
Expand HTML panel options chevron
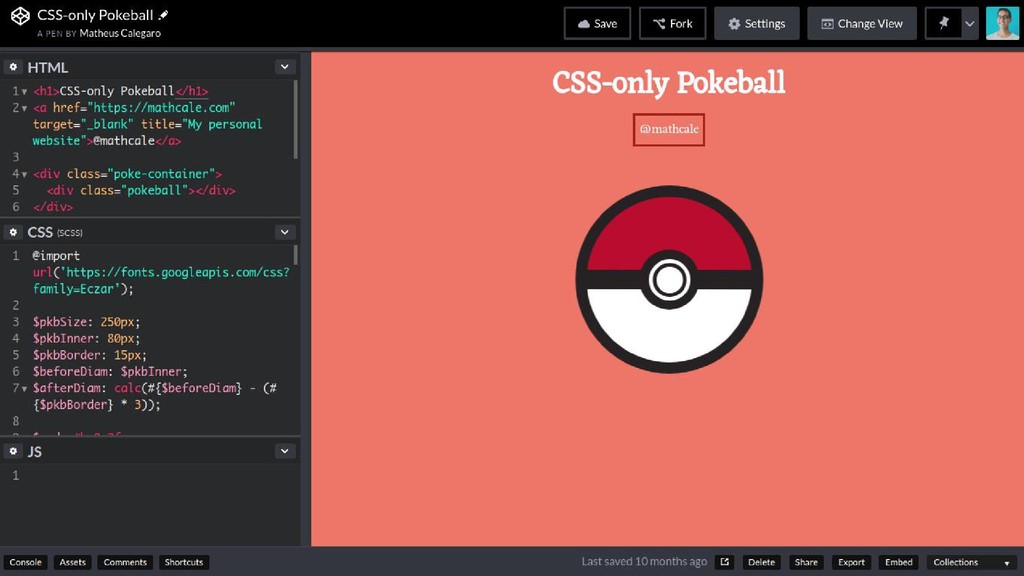point(285,67)
